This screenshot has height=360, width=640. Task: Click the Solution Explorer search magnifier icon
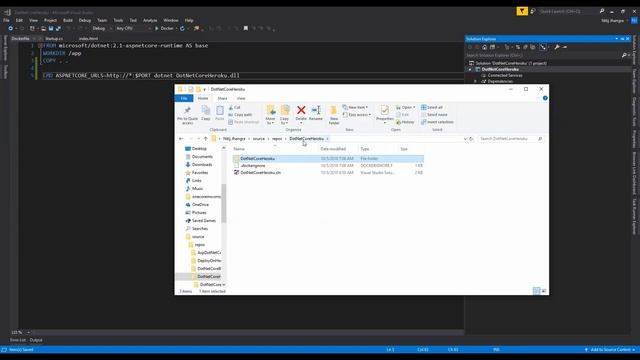click(624, 55)
